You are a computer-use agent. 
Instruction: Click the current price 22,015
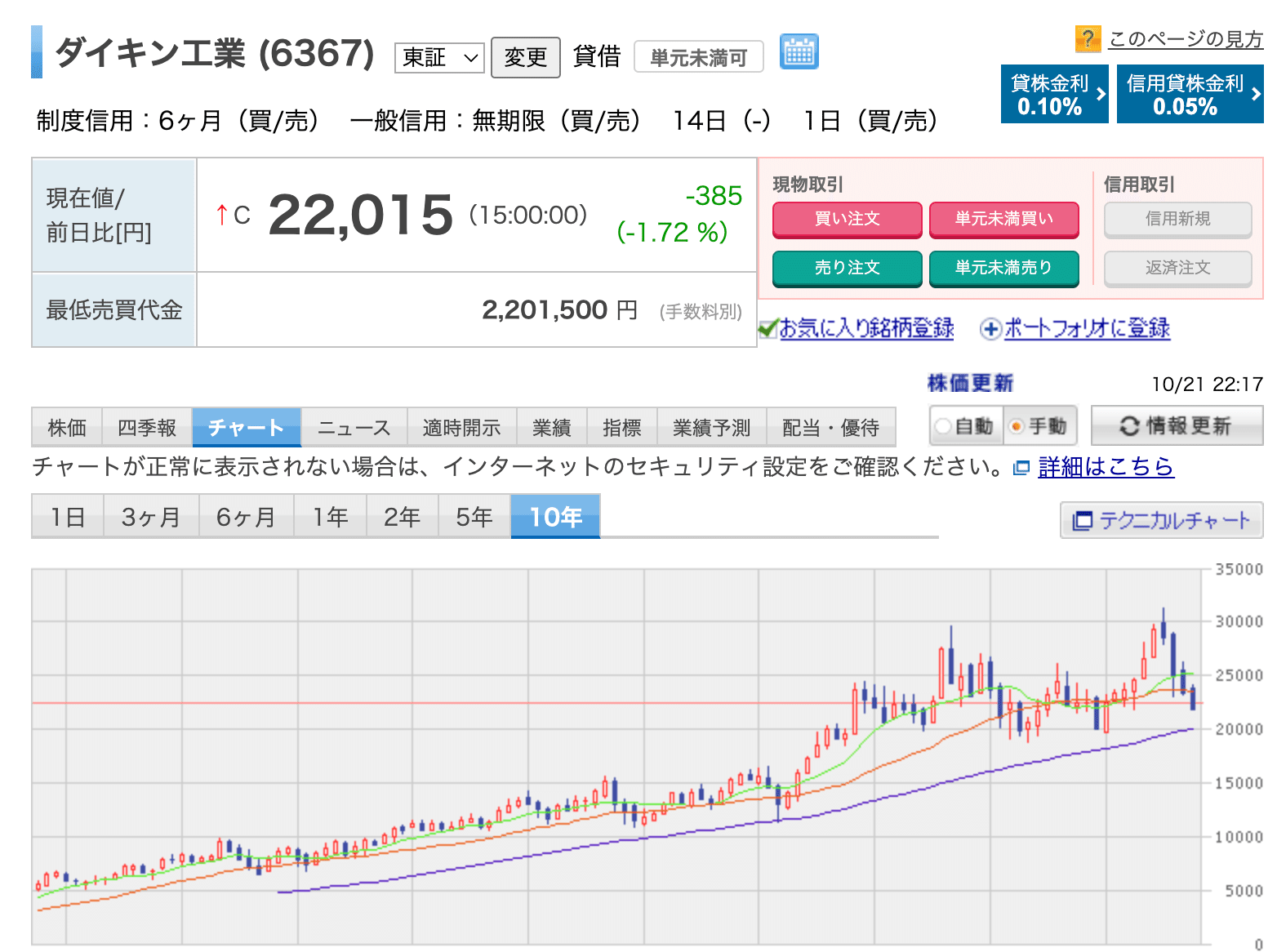point(360,215)
